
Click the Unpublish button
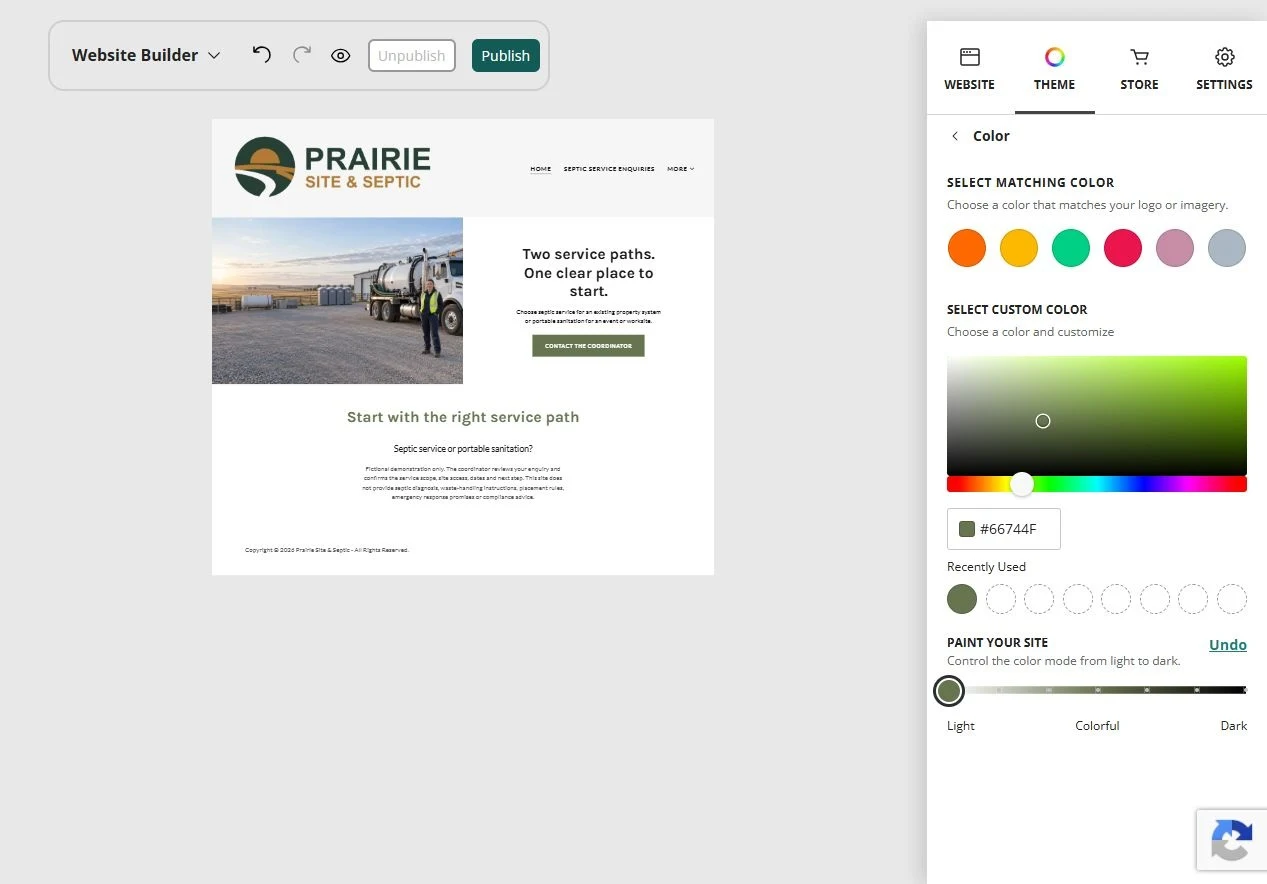tap(412, 56)
